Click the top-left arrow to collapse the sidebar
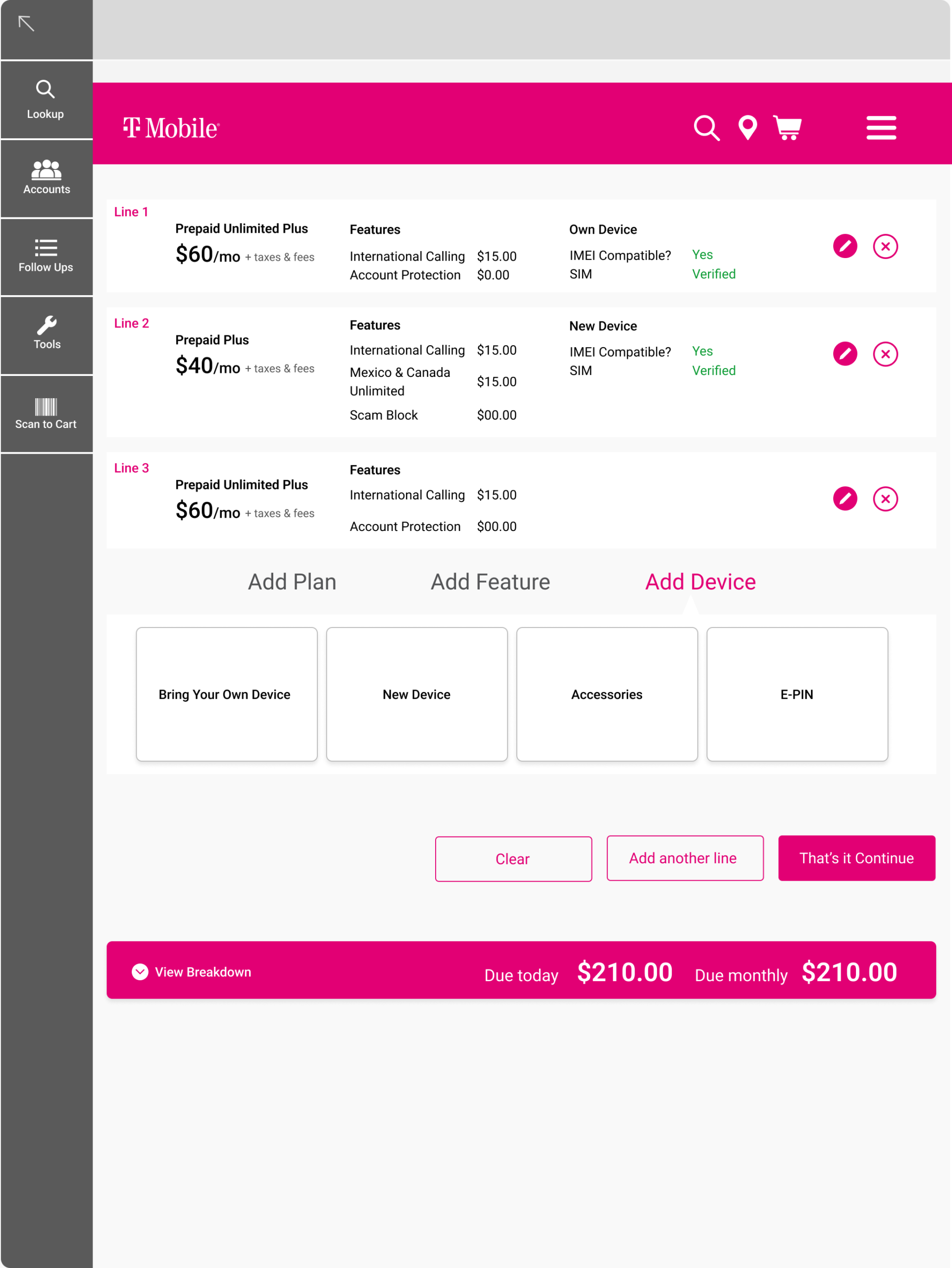 pos(26,24)
